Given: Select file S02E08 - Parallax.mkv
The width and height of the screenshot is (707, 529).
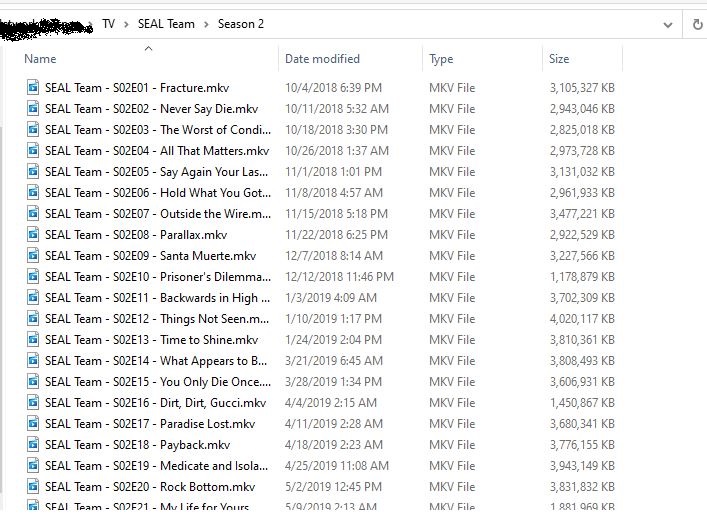Looking at the screenshot, I should point(136,235).
